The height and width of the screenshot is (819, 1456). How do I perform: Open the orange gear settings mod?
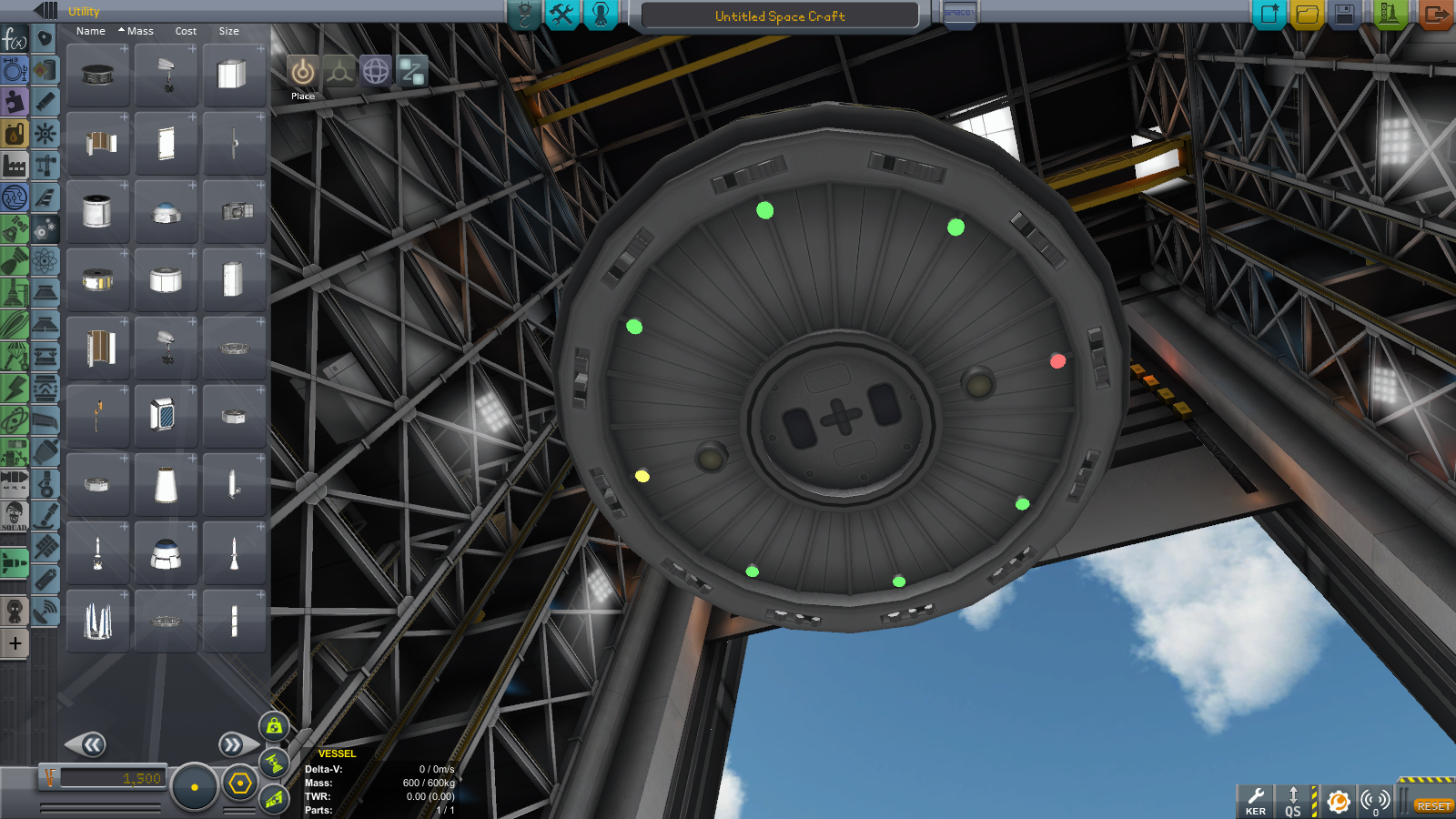(x=1338, y=802)
